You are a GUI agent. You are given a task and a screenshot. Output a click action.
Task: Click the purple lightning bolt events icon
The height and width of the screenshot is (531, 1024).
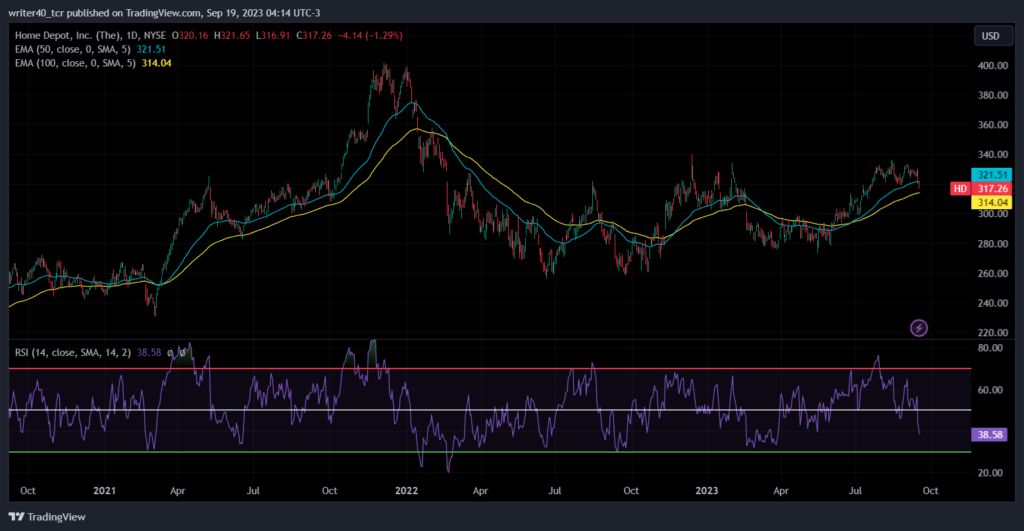[919, 328]
